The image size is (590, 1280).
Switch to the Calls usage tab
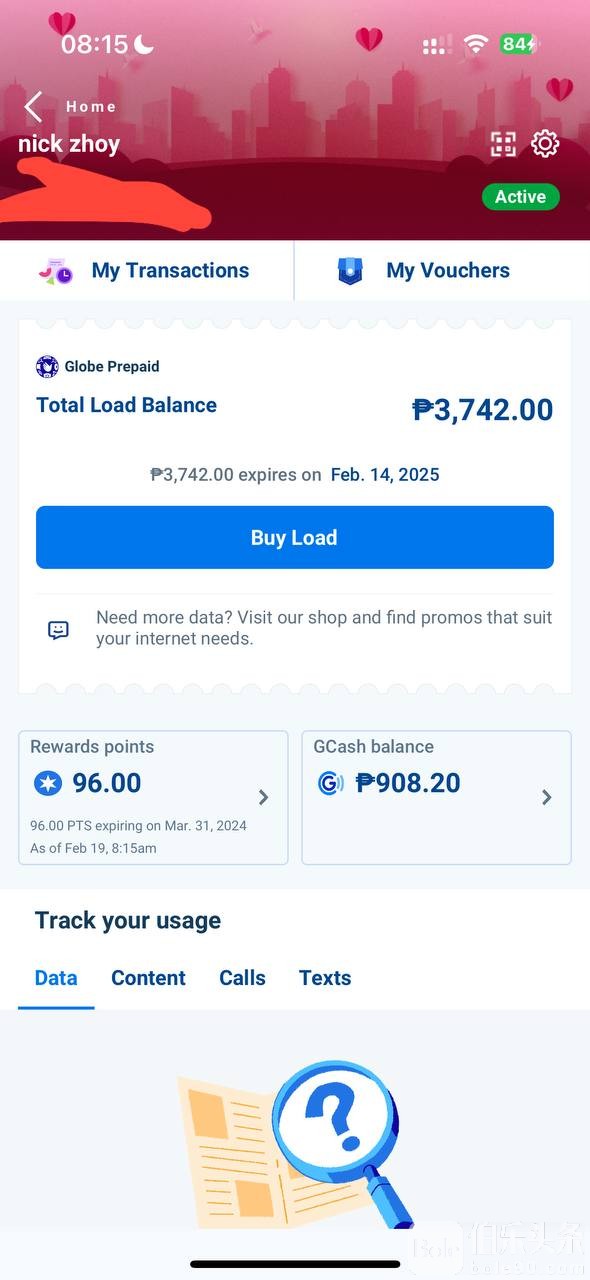pyautogui.click(x=242, y=978)
